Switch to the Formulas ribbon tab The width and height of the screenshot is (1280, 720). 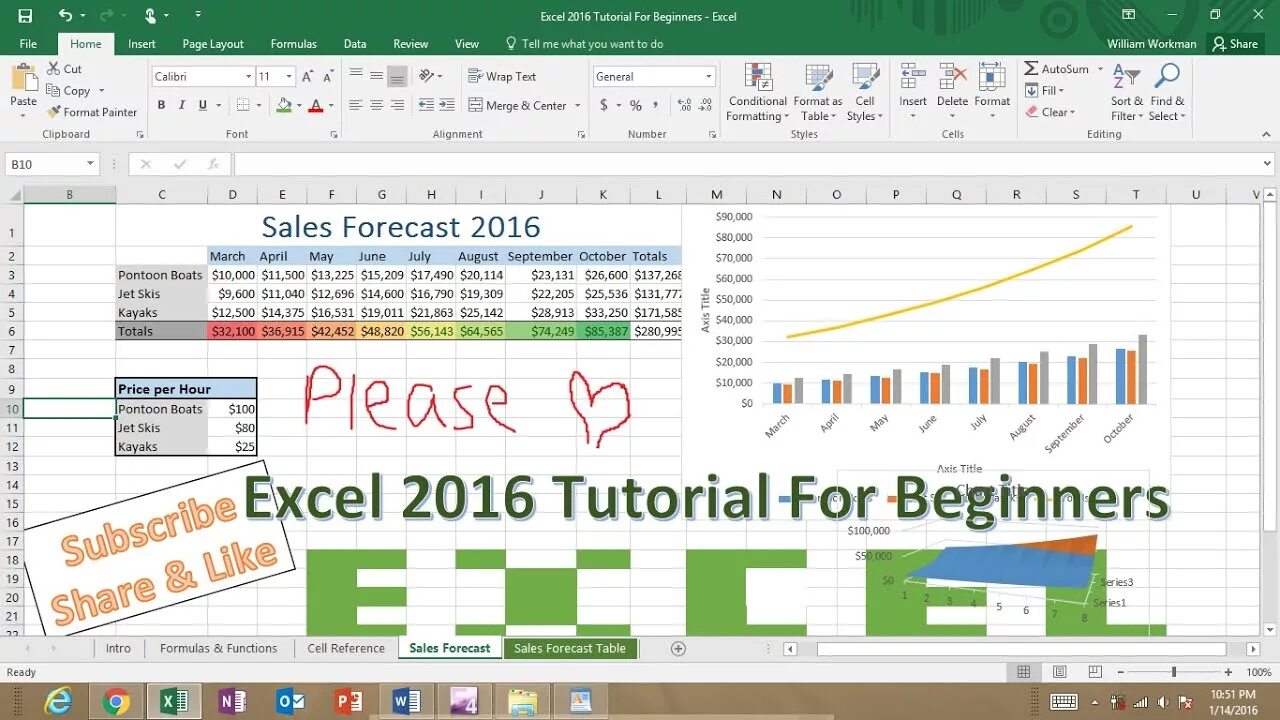pos(293,44)
